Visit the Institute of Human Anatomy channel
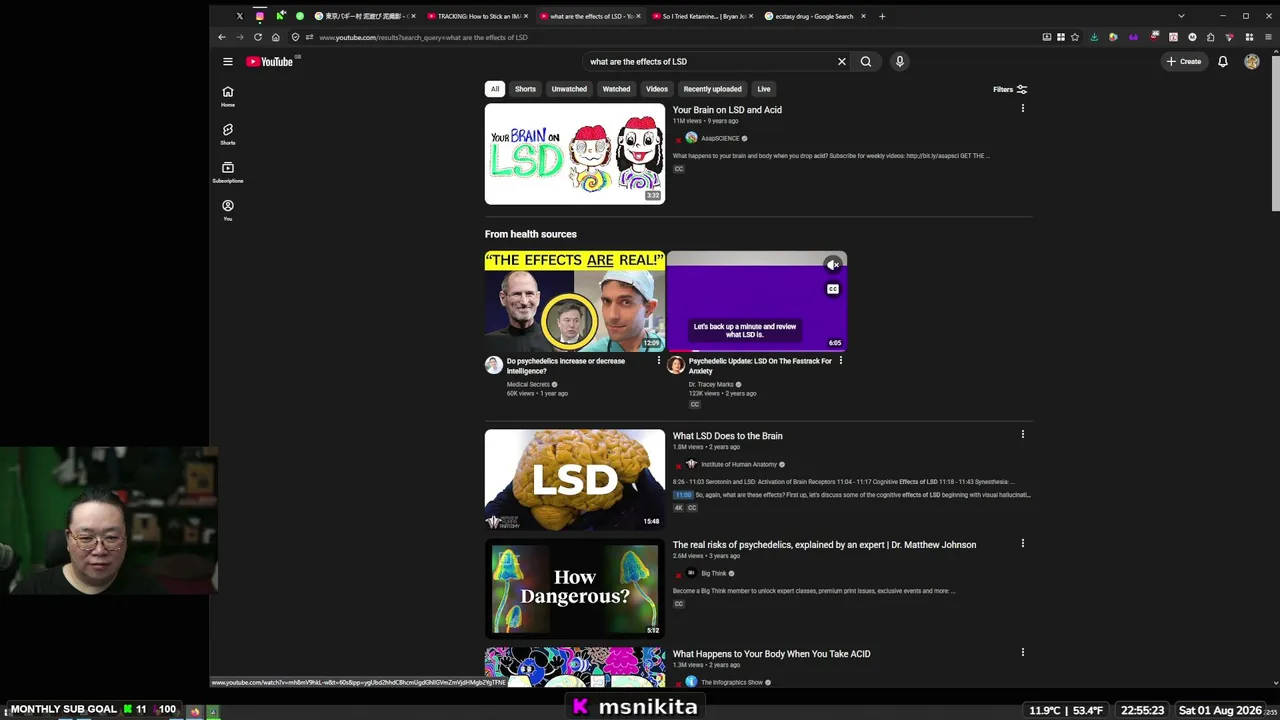This screenshot has height=720, width=1280. pos(739,464)
